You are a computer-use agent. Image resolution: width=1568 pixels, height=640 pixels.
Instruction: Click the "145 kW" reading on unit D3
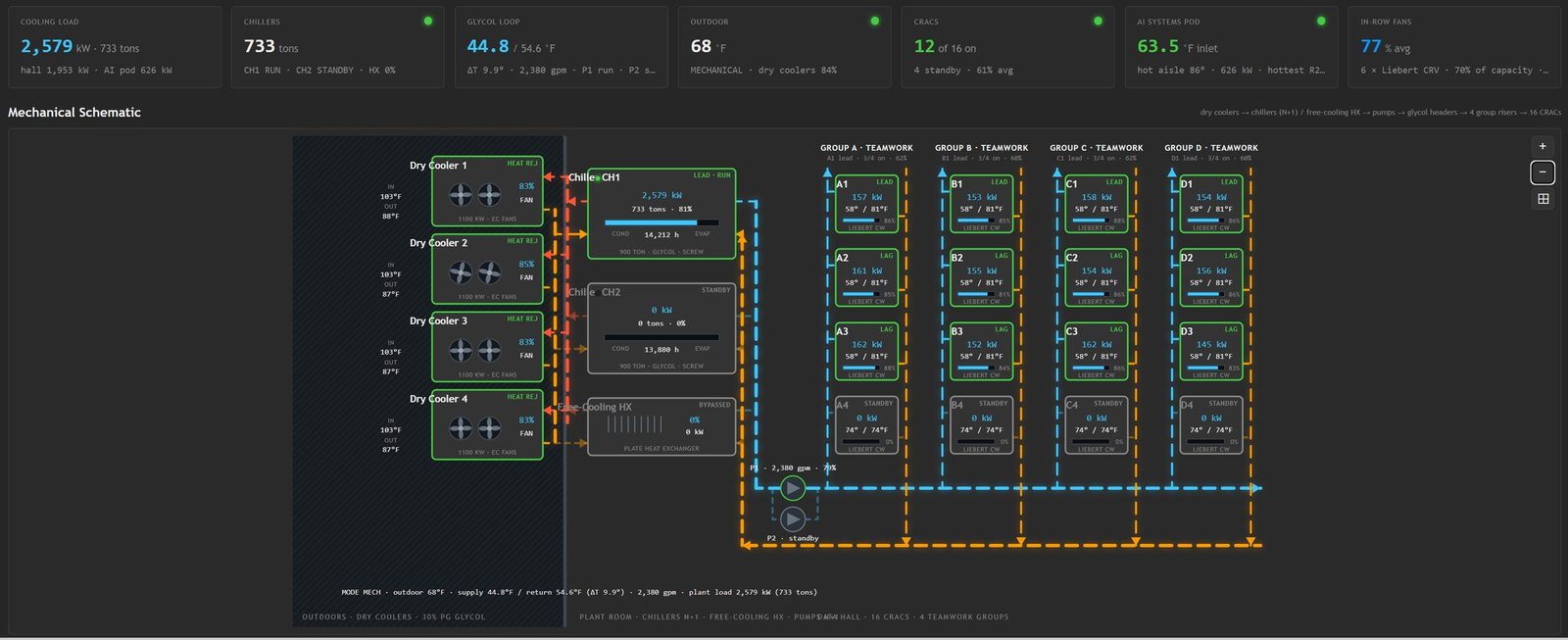click(1211, 345)
